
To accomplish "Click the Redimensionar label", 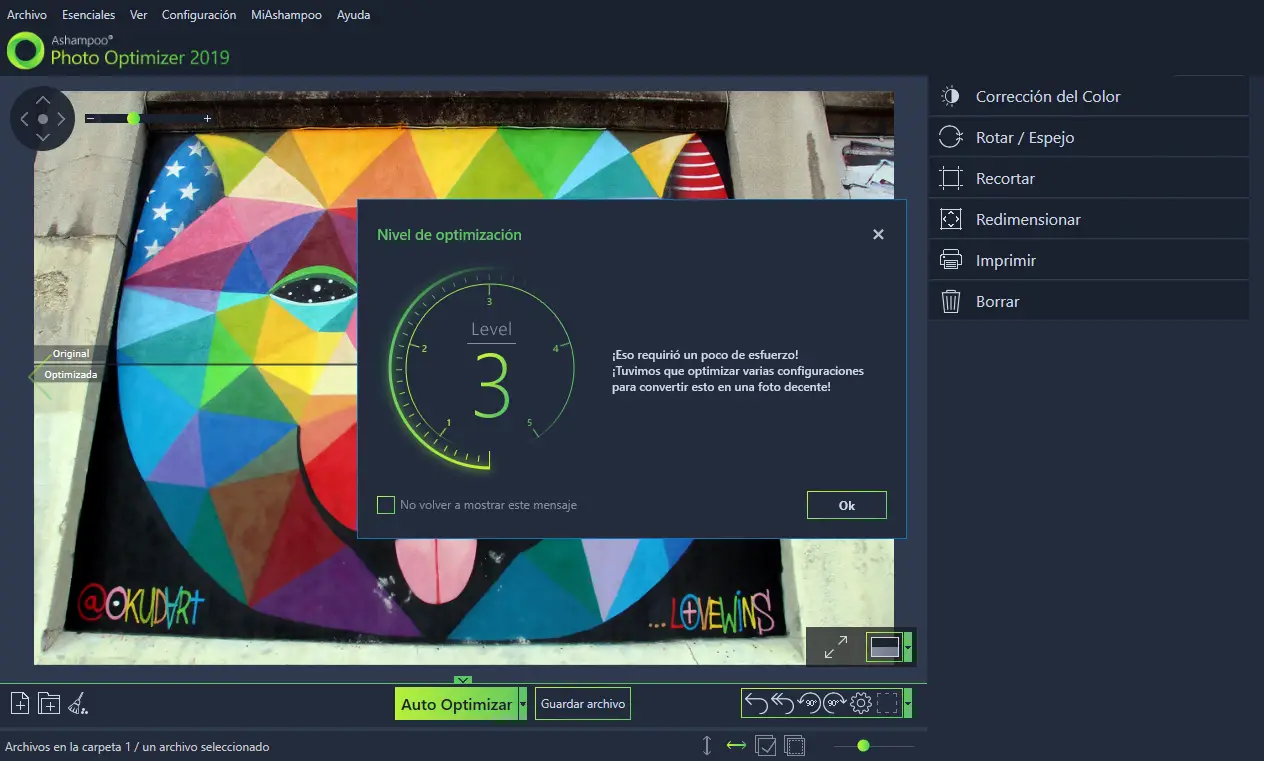I will [1028, 219].
